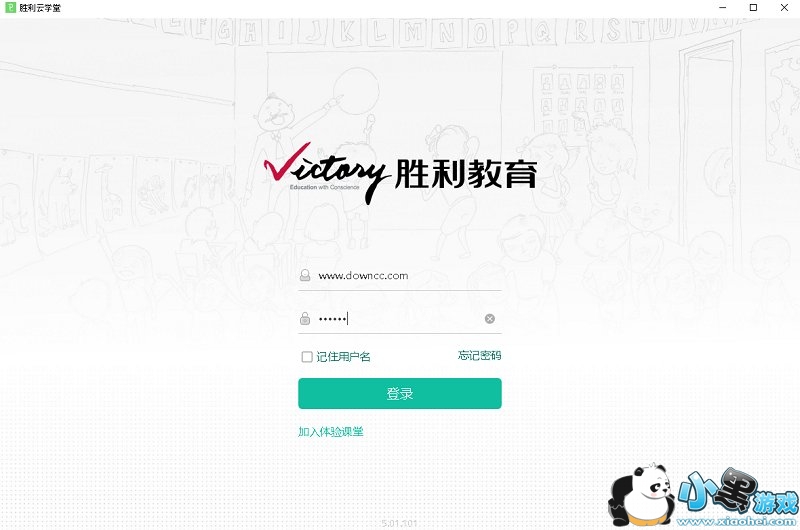Viewport: 800px width, 530px height.
Task: Open the 忘记密码 link
Action: [x=480, y=356]
